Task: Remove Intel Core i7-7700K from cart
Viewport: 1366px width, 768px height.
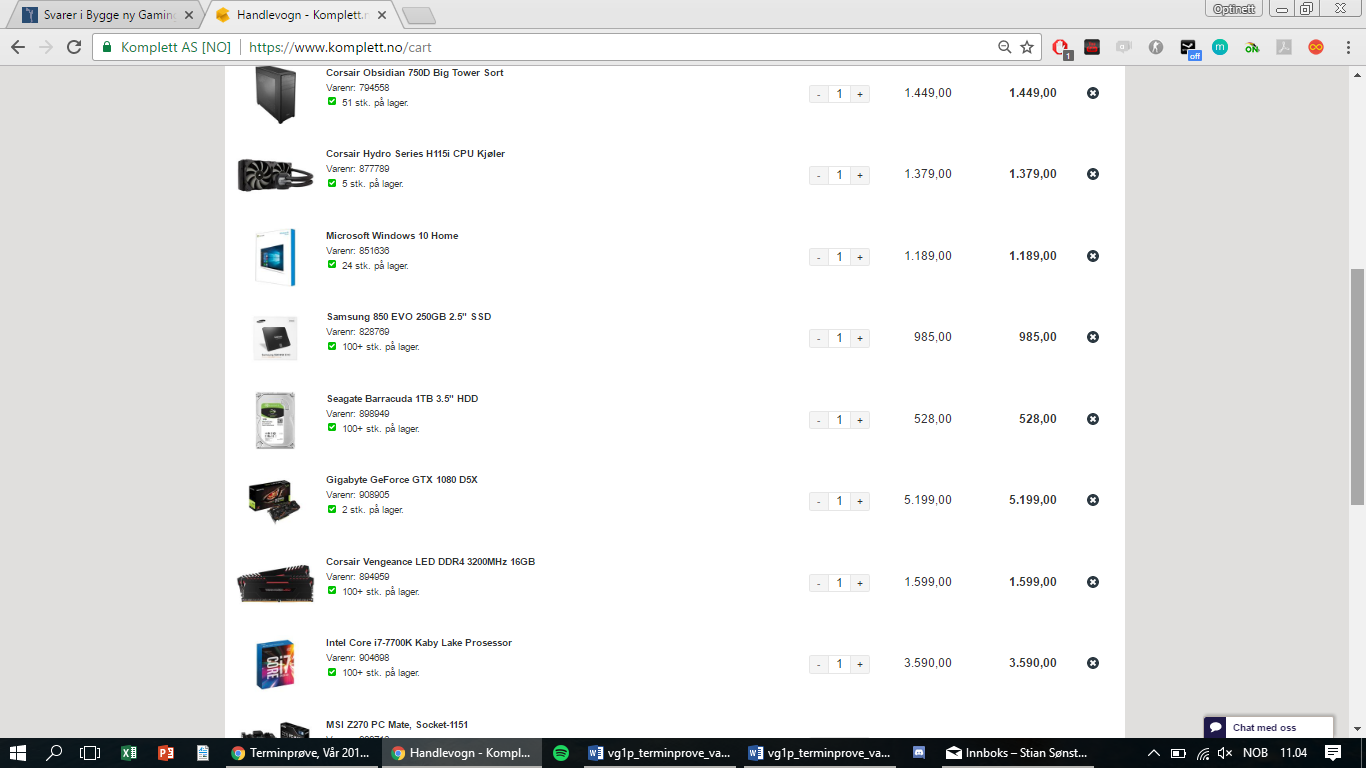Action: (1093, 663)
